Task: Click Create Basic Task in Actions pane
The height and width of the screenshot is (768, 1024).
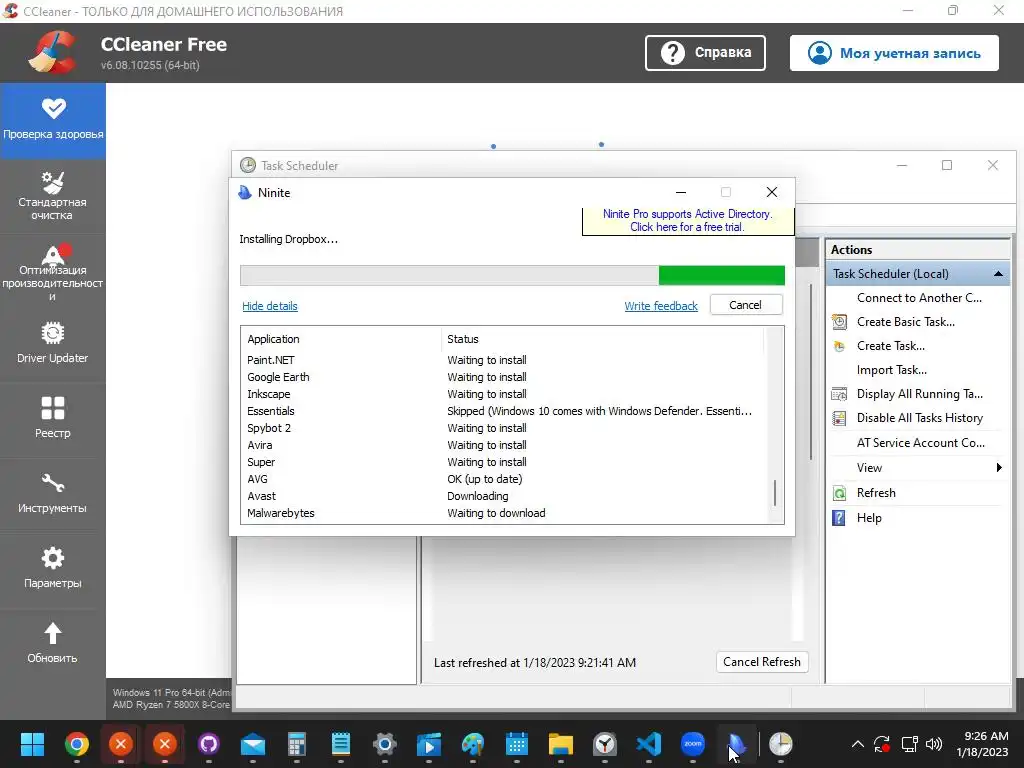Action: 905,322
